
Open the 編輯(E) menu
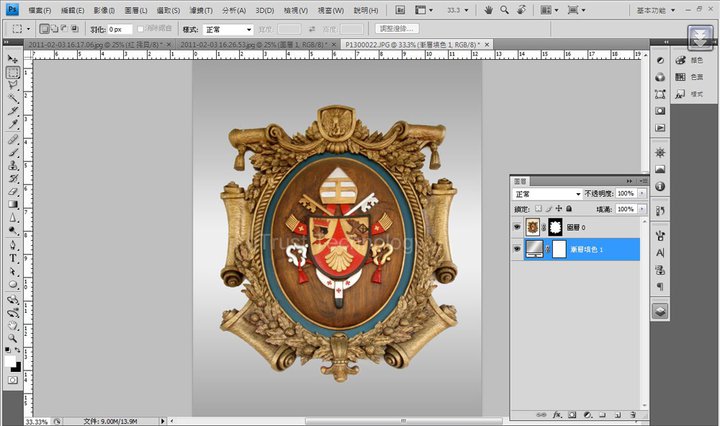[x=73, y=10]
